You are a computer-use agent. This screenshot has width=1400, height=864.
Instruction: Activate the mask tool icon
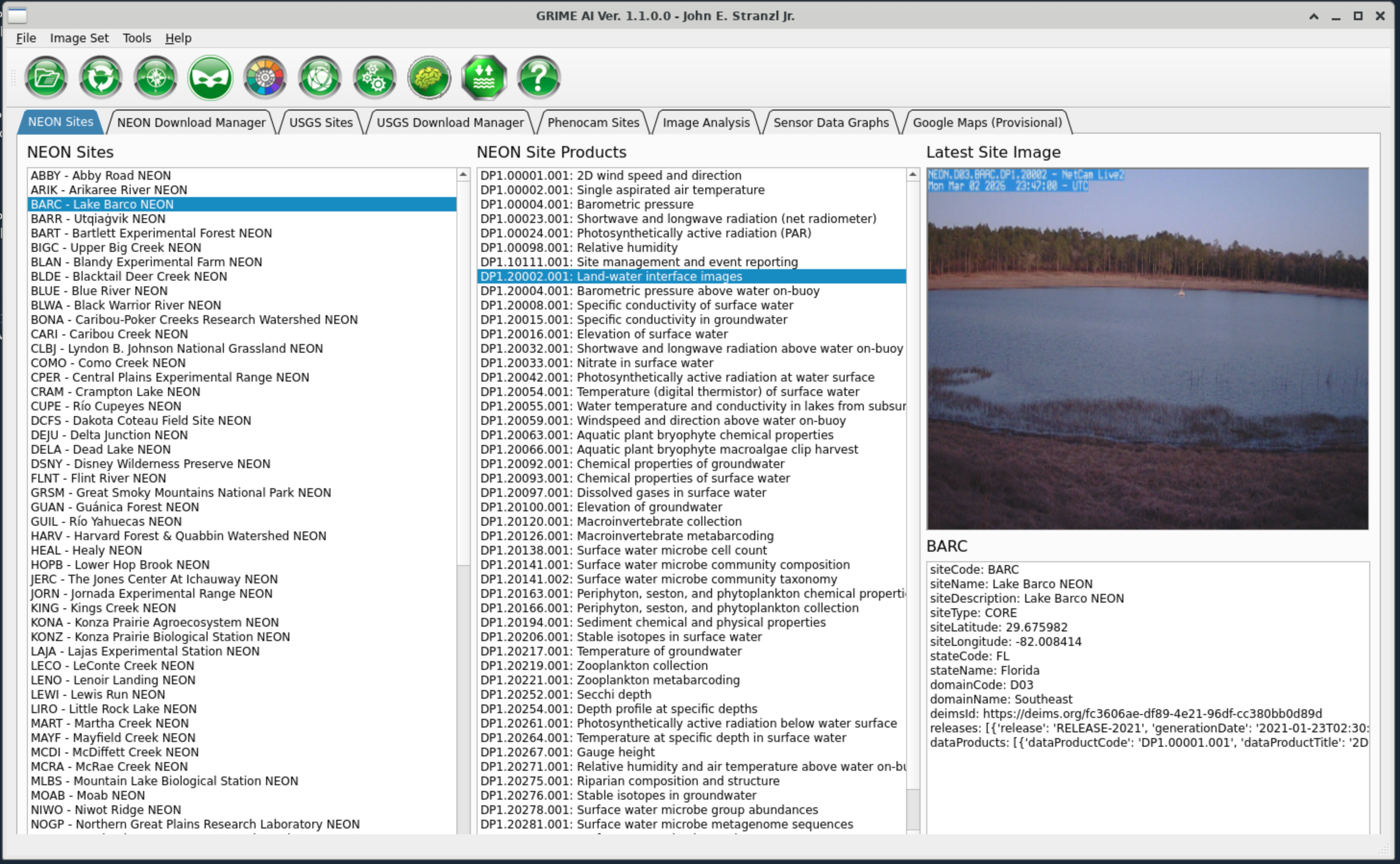(210, 76)
